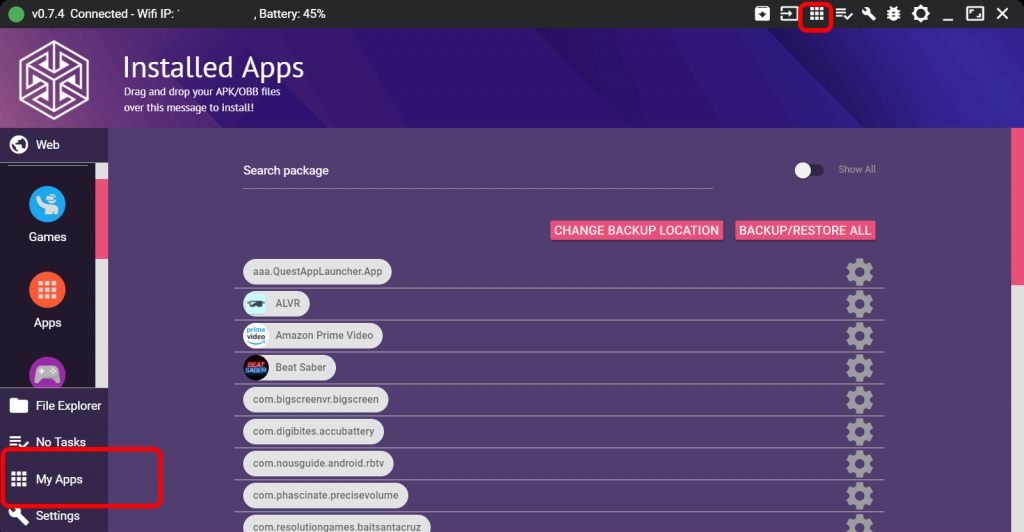
Task: Open the tasks checklist icon in top bar
Action: (844, 14)
